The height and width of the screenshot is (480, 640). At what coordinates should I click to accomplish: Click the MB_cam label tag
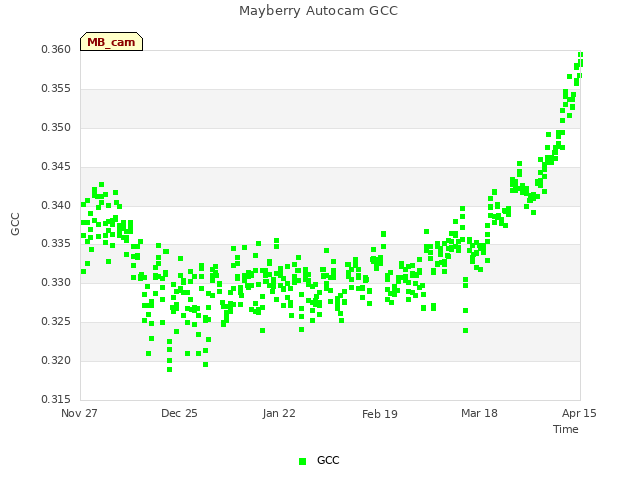click(x=111, y=42)
